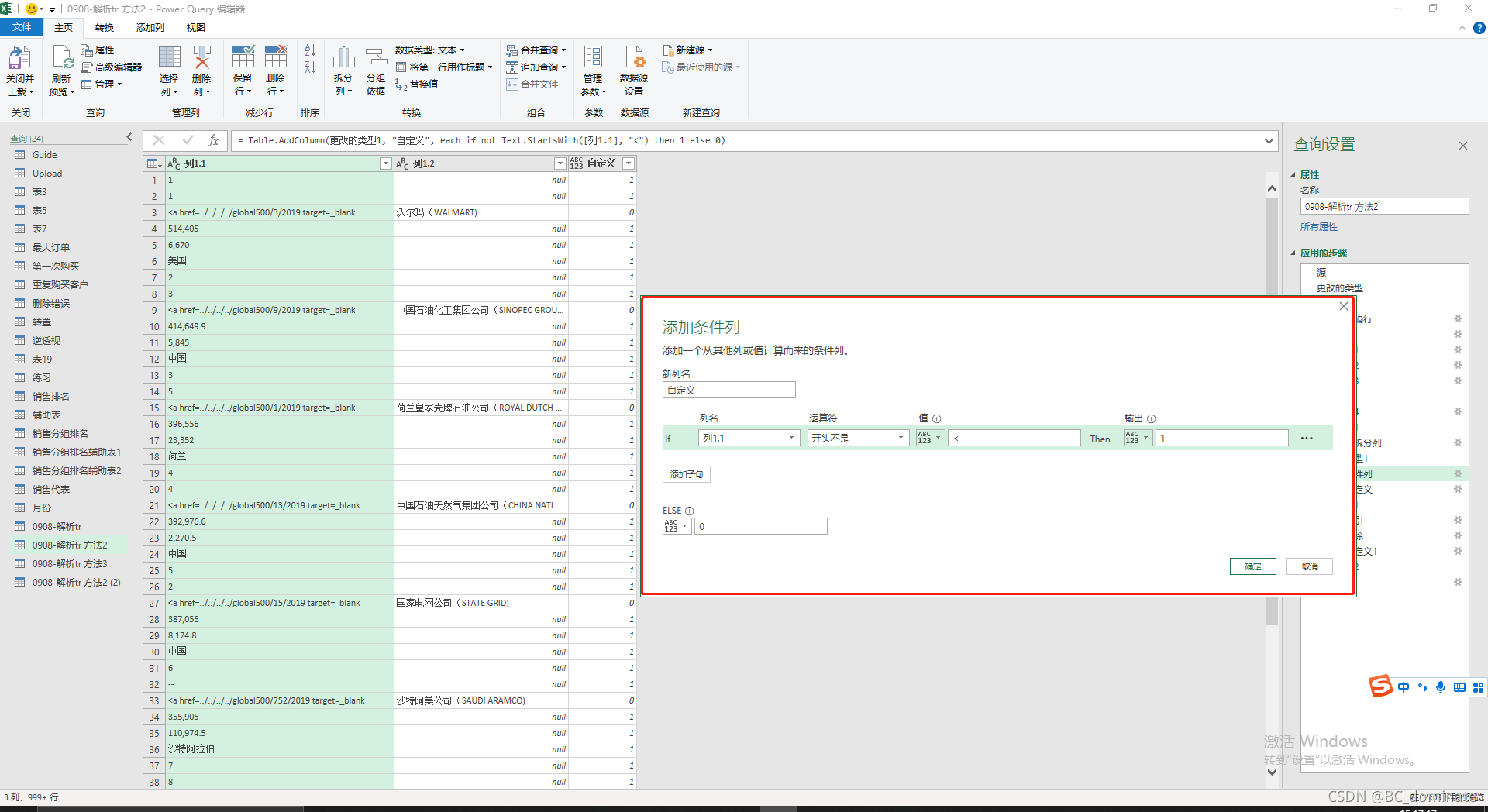Open the 合并查询 menu
Image resolution: width=1488 pixels, height=812 pixels.
pos(536,50)
